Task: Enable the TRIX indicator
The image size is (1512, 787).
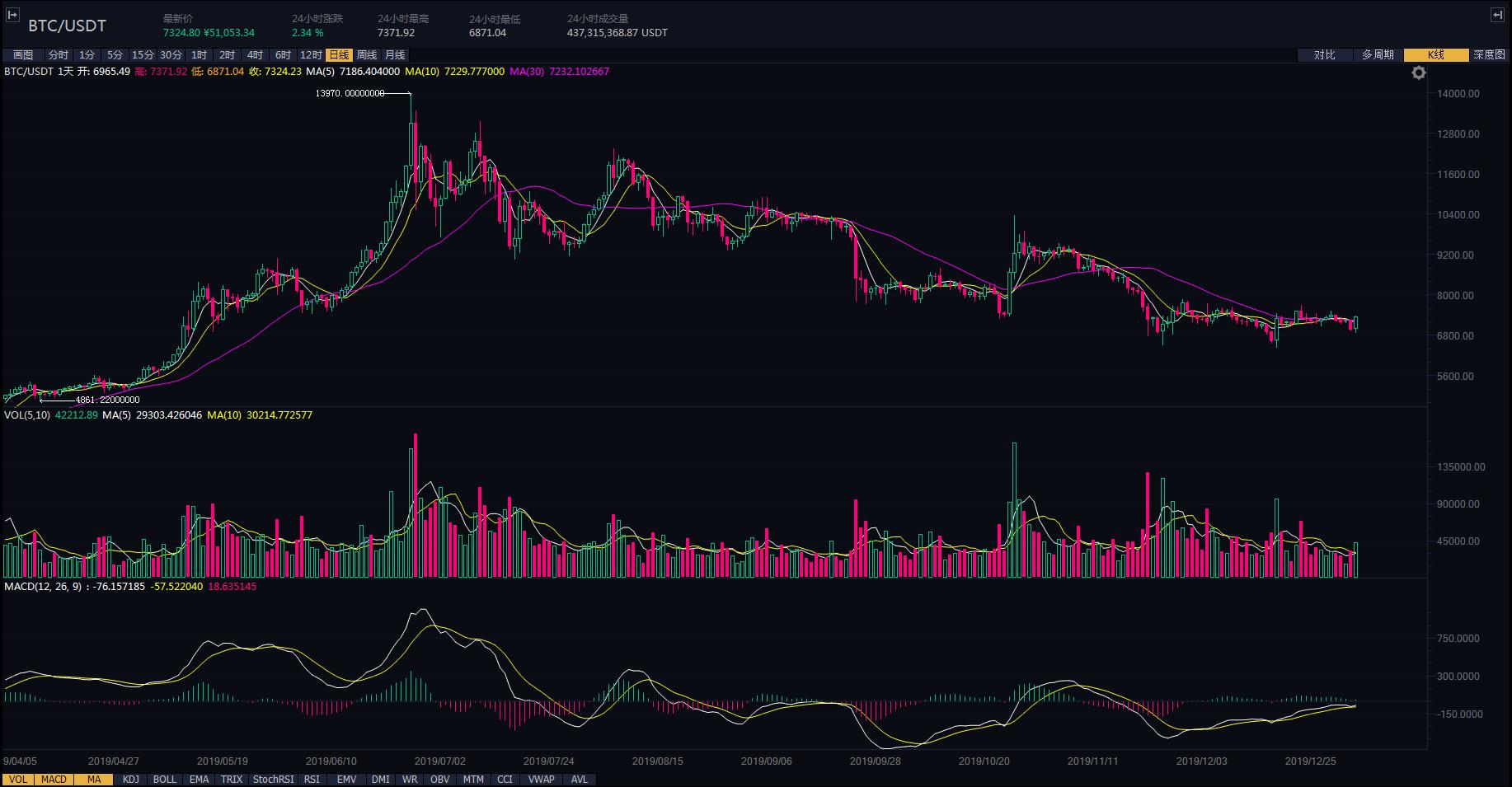Action: pos(232,780)
